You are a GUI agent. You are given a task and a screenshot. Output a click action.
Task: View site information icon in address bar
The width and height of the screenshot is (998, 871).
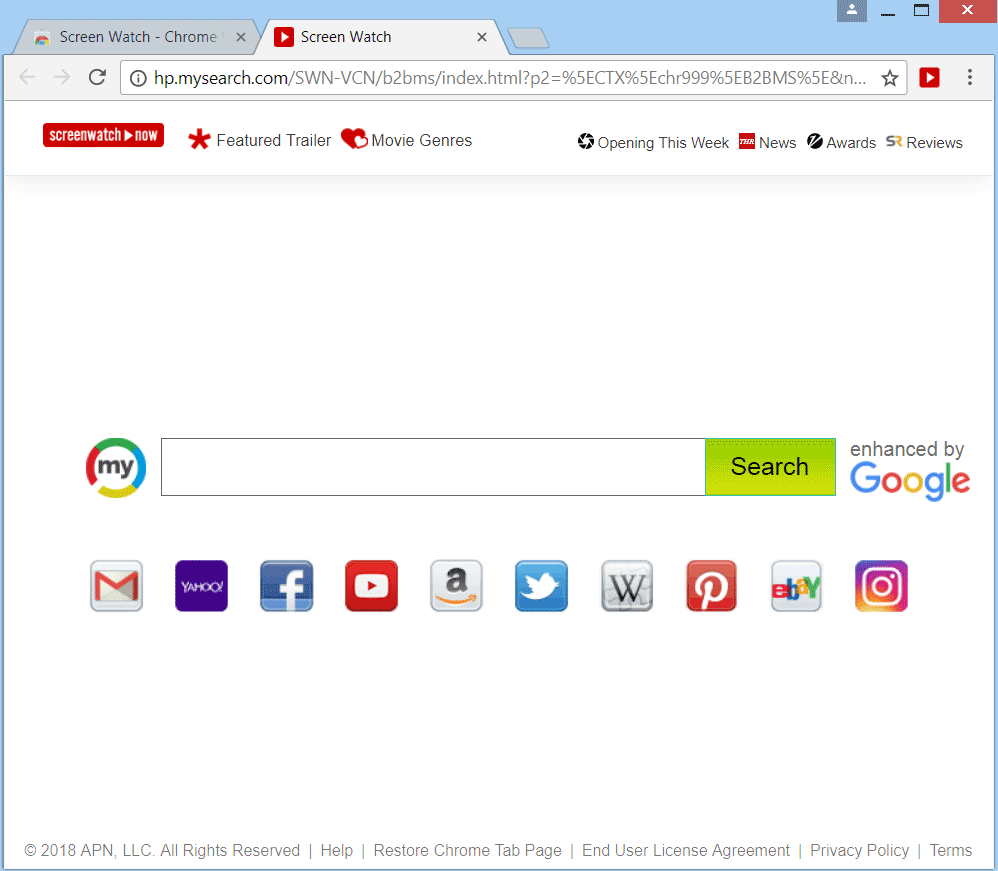(138, 78)
